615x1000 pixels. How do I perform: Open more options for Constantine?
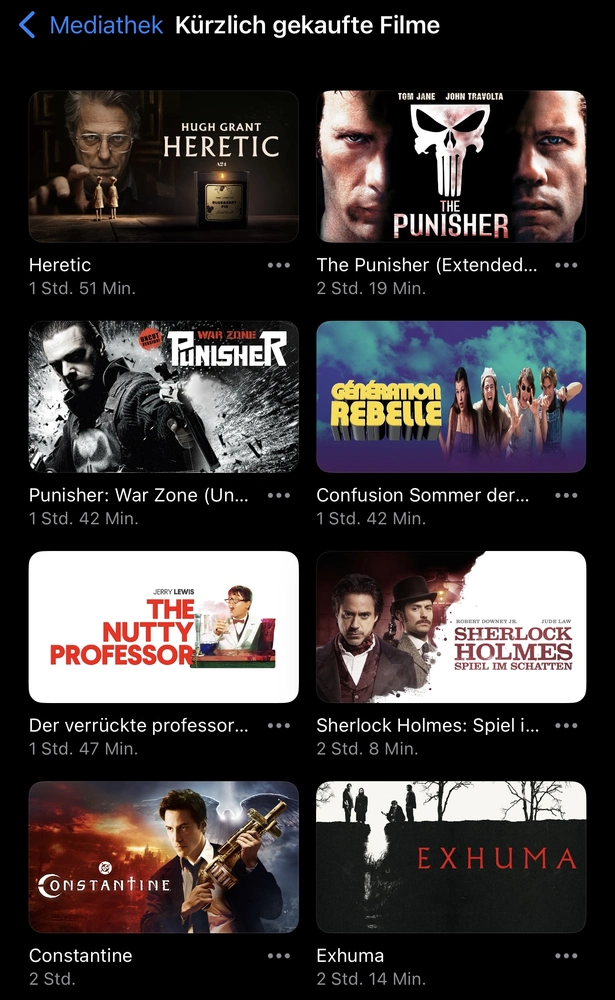point(279,955)
